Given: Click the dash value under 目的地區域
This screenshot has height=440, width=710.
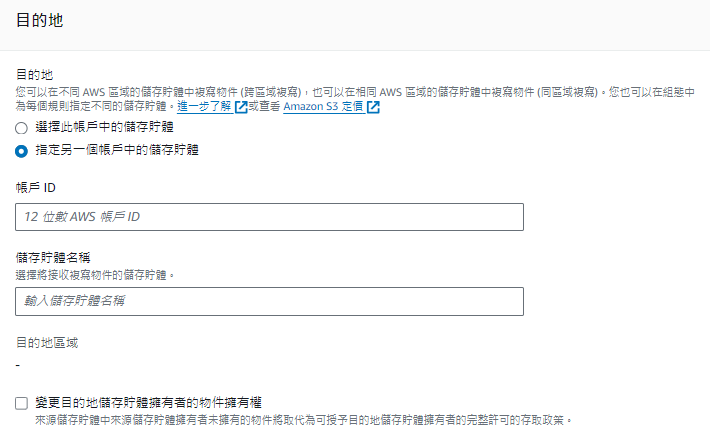Looking at the screenshot, I should coord(18,365).
